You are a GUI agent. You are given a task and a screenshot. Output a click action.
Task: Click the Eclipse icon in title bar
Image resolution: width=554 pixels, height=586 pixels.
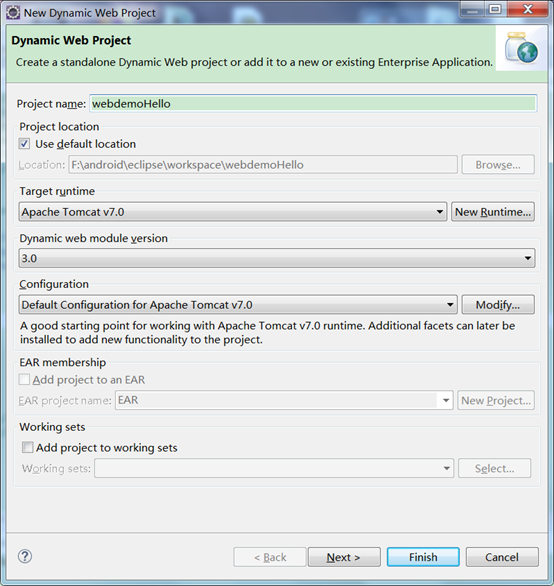pos(13,13)
